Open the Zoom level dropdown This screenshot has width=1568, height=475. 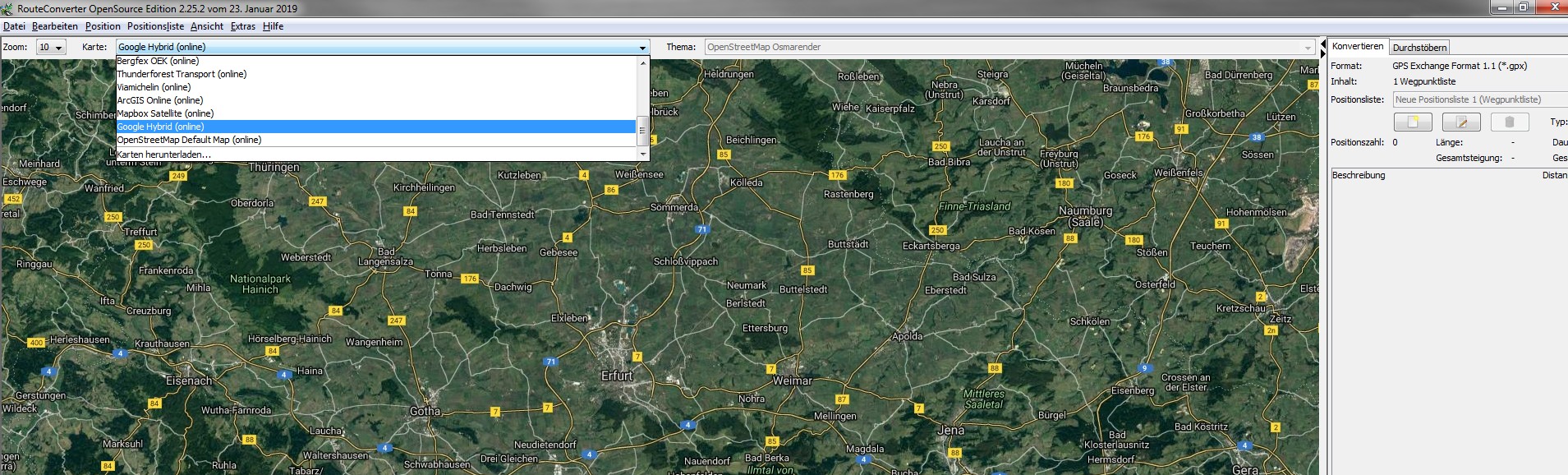[51, 48]
